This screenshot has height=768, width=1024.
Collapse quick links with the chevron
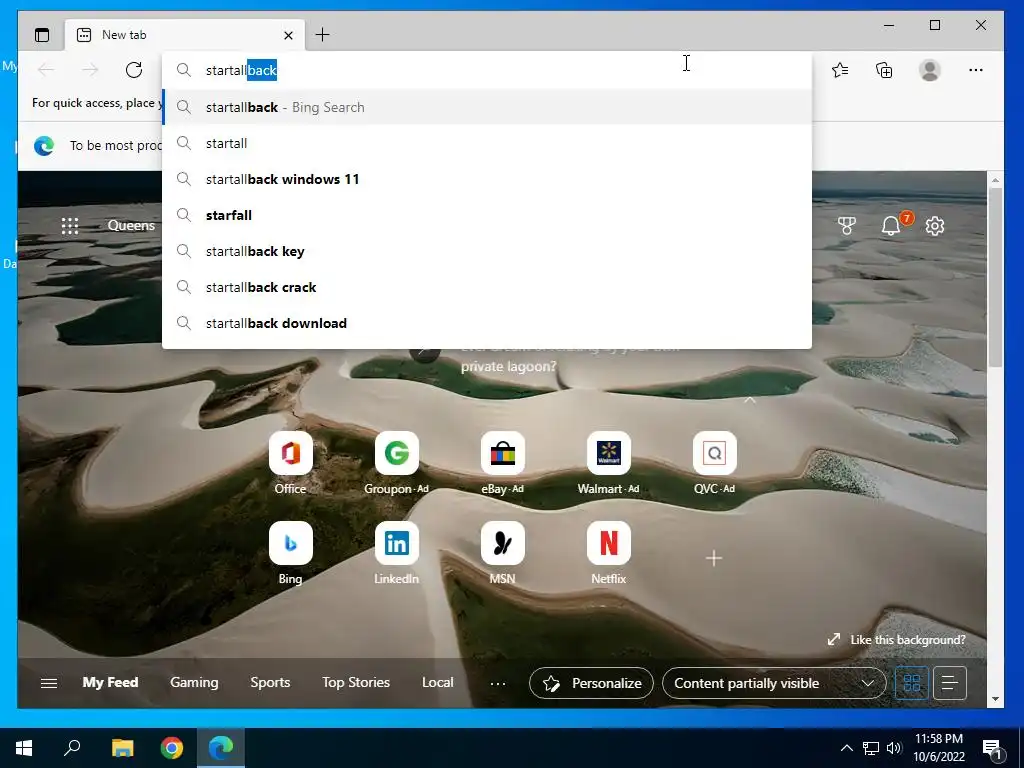click(750, 400)
